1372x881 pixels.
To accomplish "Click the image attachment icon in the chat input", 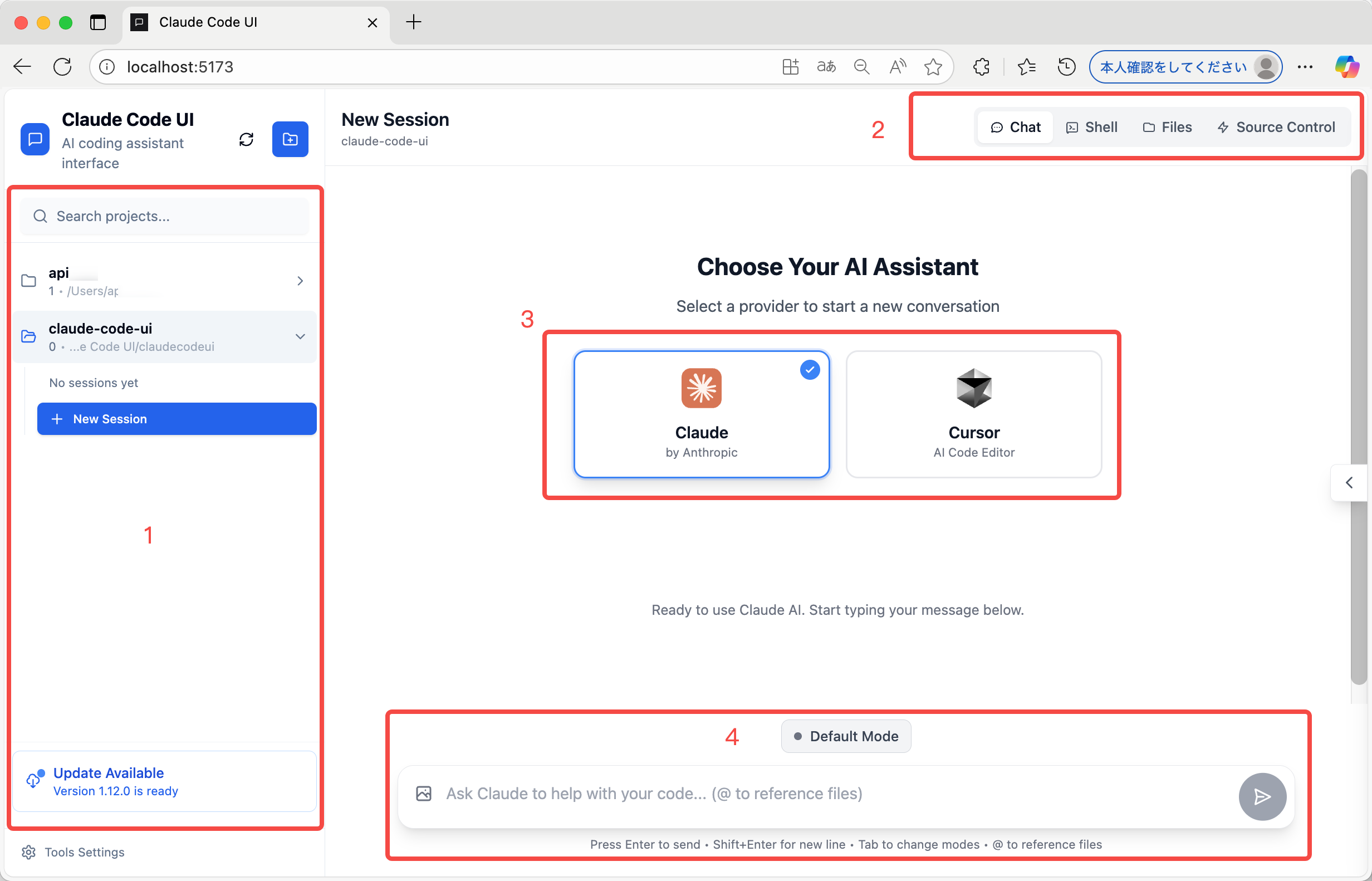I will point(423,794).
